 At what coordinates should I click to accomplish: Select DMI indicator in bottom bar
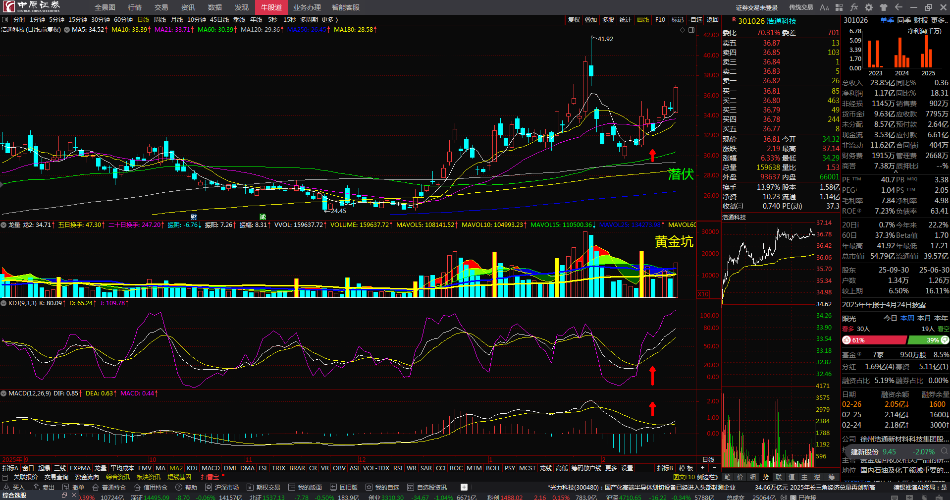230,468
